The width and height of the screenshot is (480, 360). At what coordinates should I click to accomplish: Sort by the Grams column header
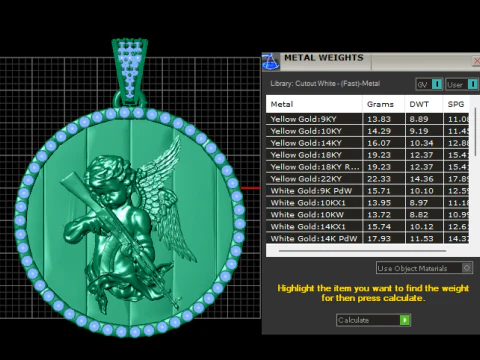click(383, 104)
